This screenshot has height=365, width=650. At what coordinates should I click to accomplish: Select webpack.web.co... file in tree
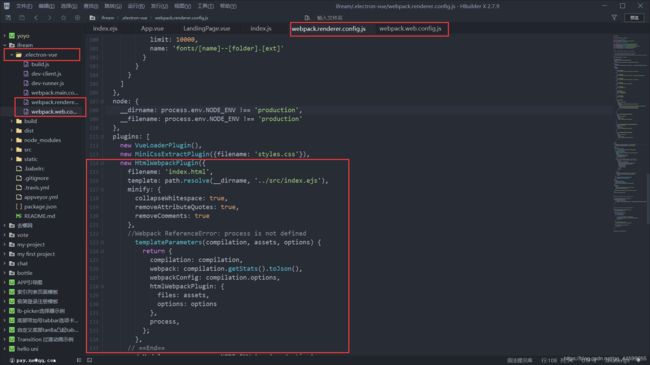[x=54, y=112]
